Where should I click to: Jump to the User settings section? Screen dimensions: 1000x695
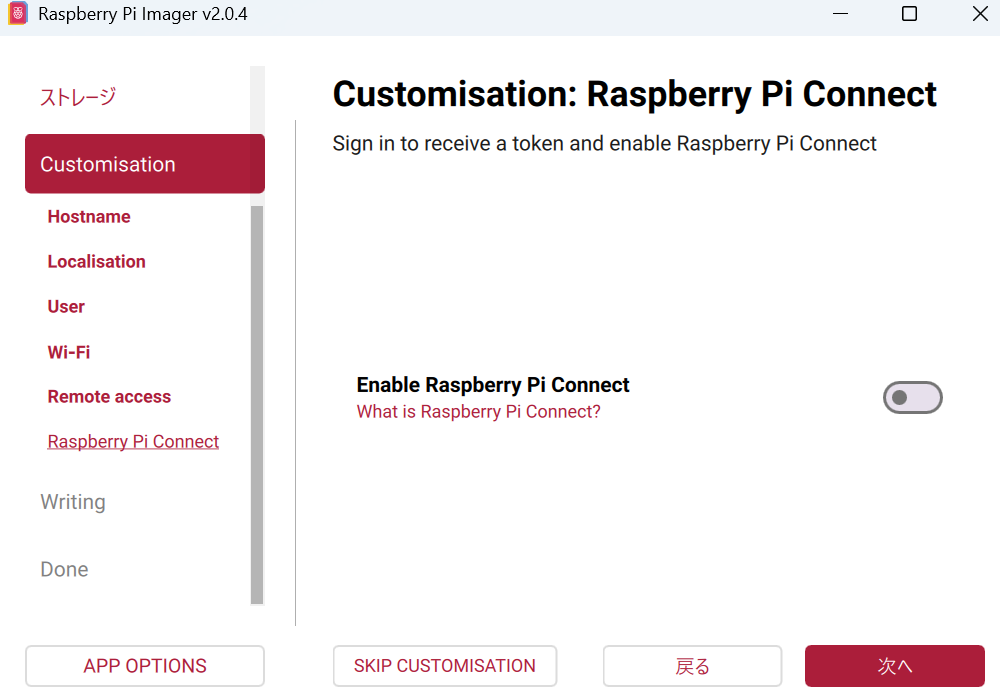(x=66, y=307)
